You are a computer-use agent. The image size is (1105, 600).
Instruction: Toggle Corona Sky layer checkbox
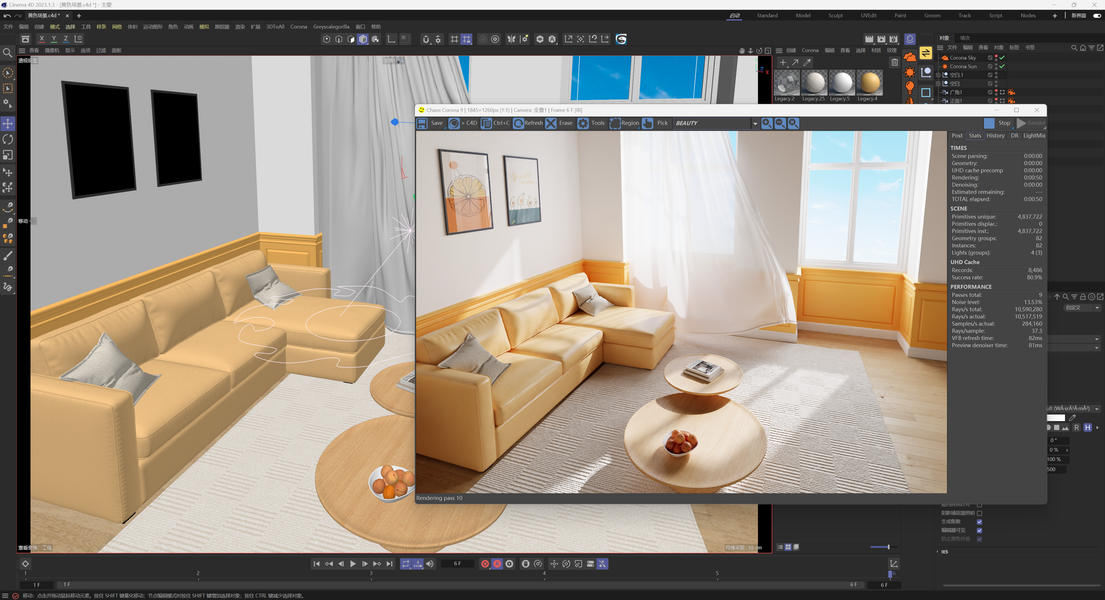click(x=990, y=58)
